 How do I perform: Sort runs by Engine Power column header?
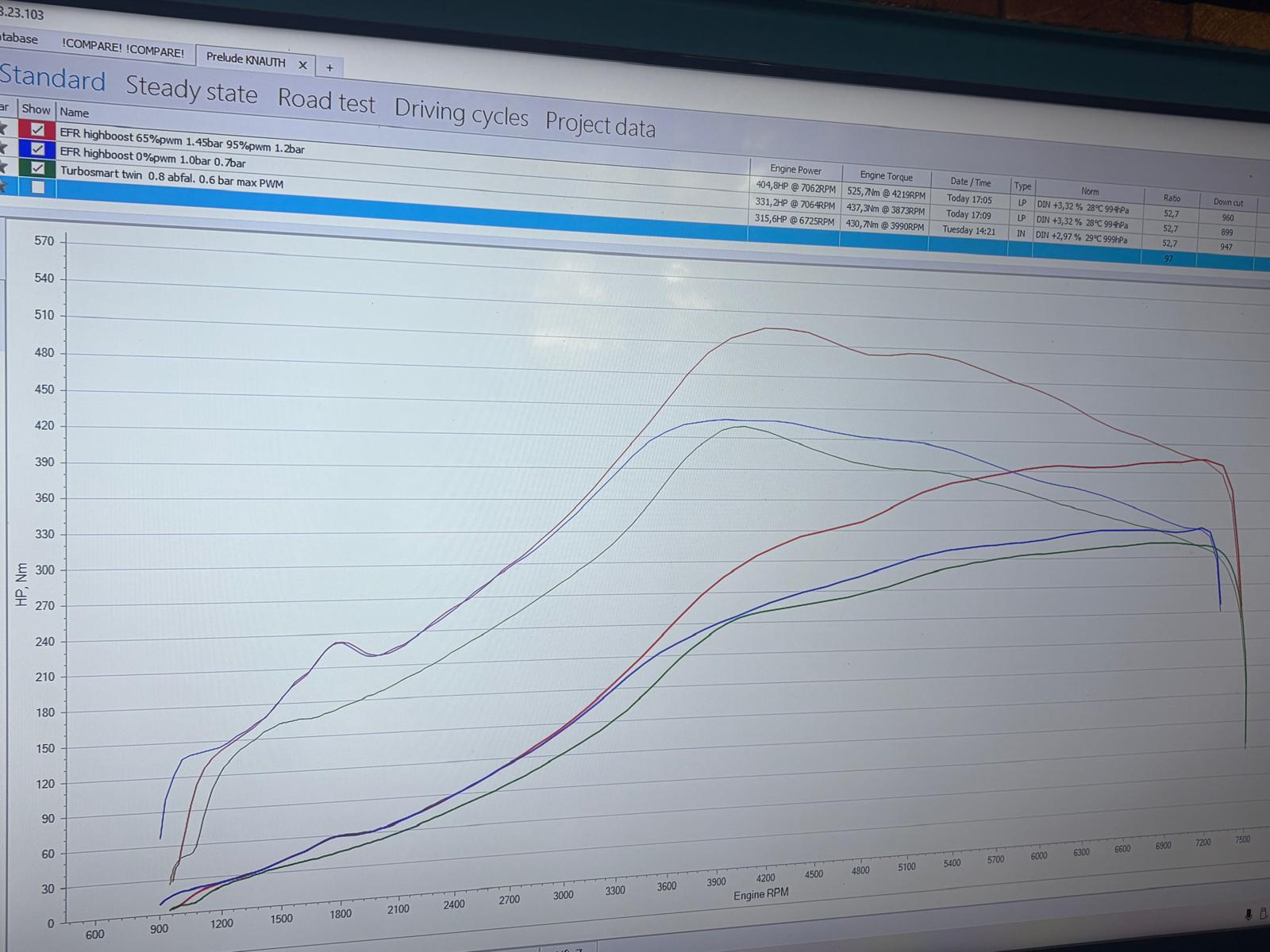[795, 169]
